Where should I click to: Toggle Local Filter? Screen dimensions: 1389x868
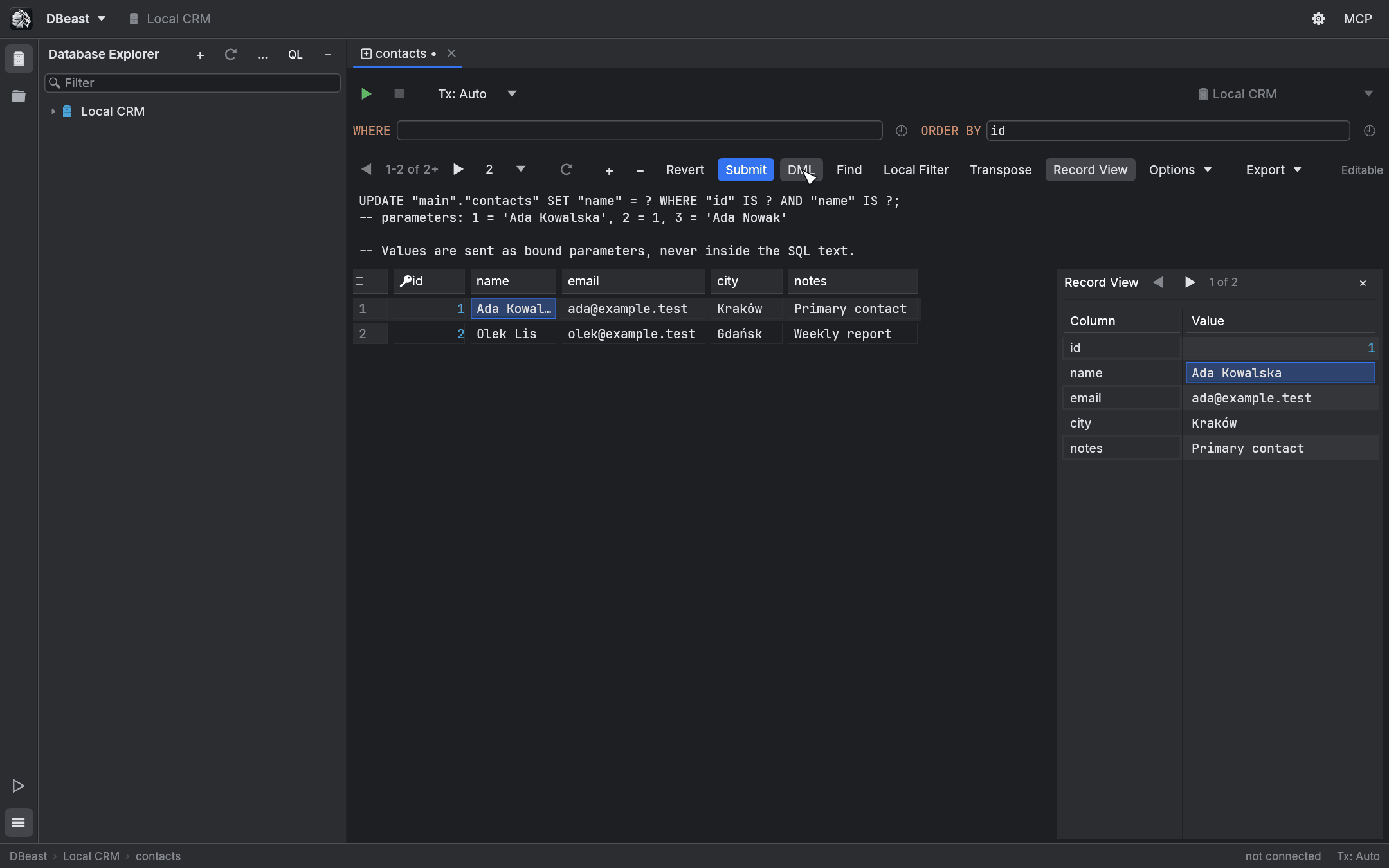click(x=916, y=170)
